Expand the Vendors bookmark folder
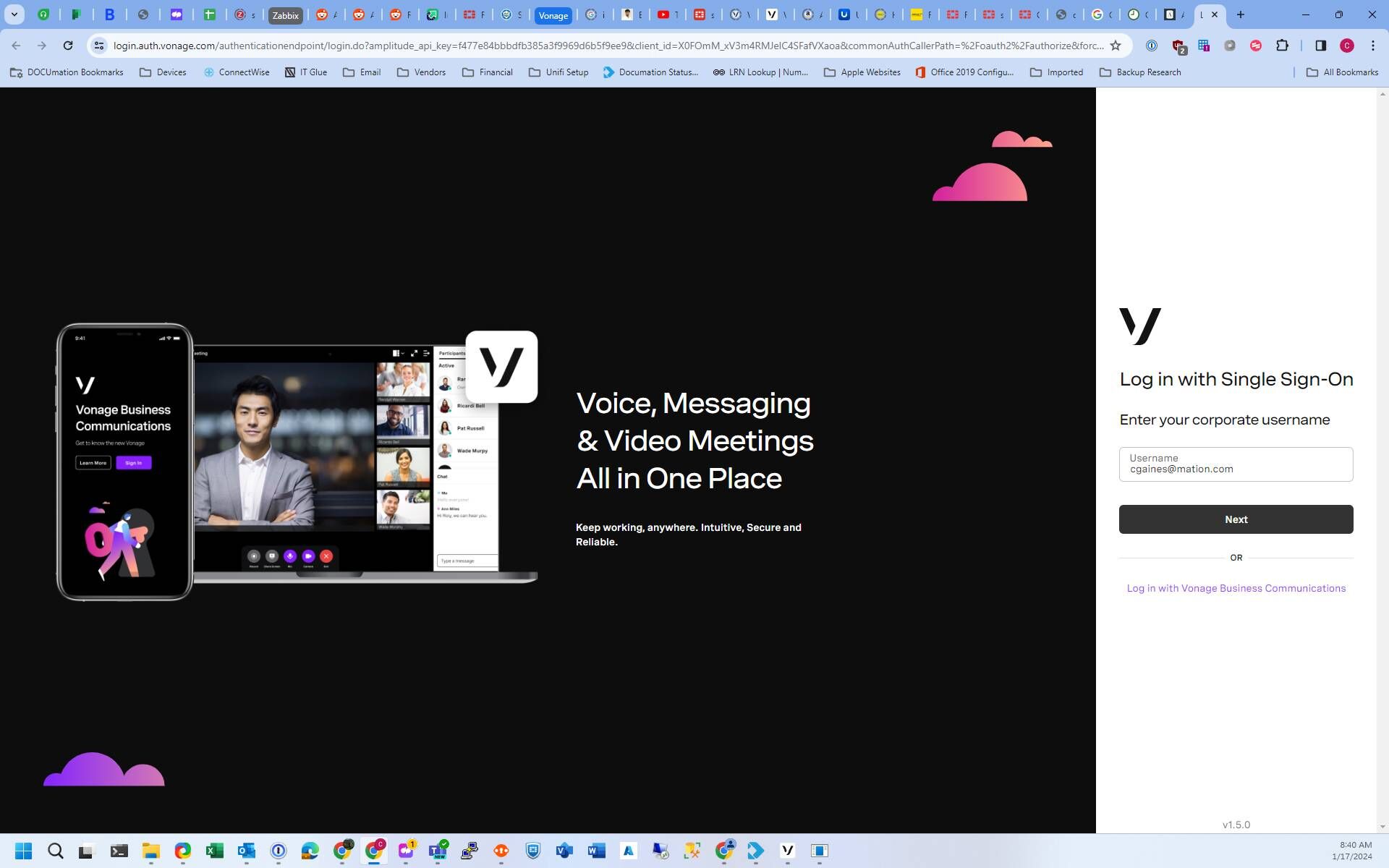Screen dimensions: 1389x868 pyautogui.click(x=421, y=72)
